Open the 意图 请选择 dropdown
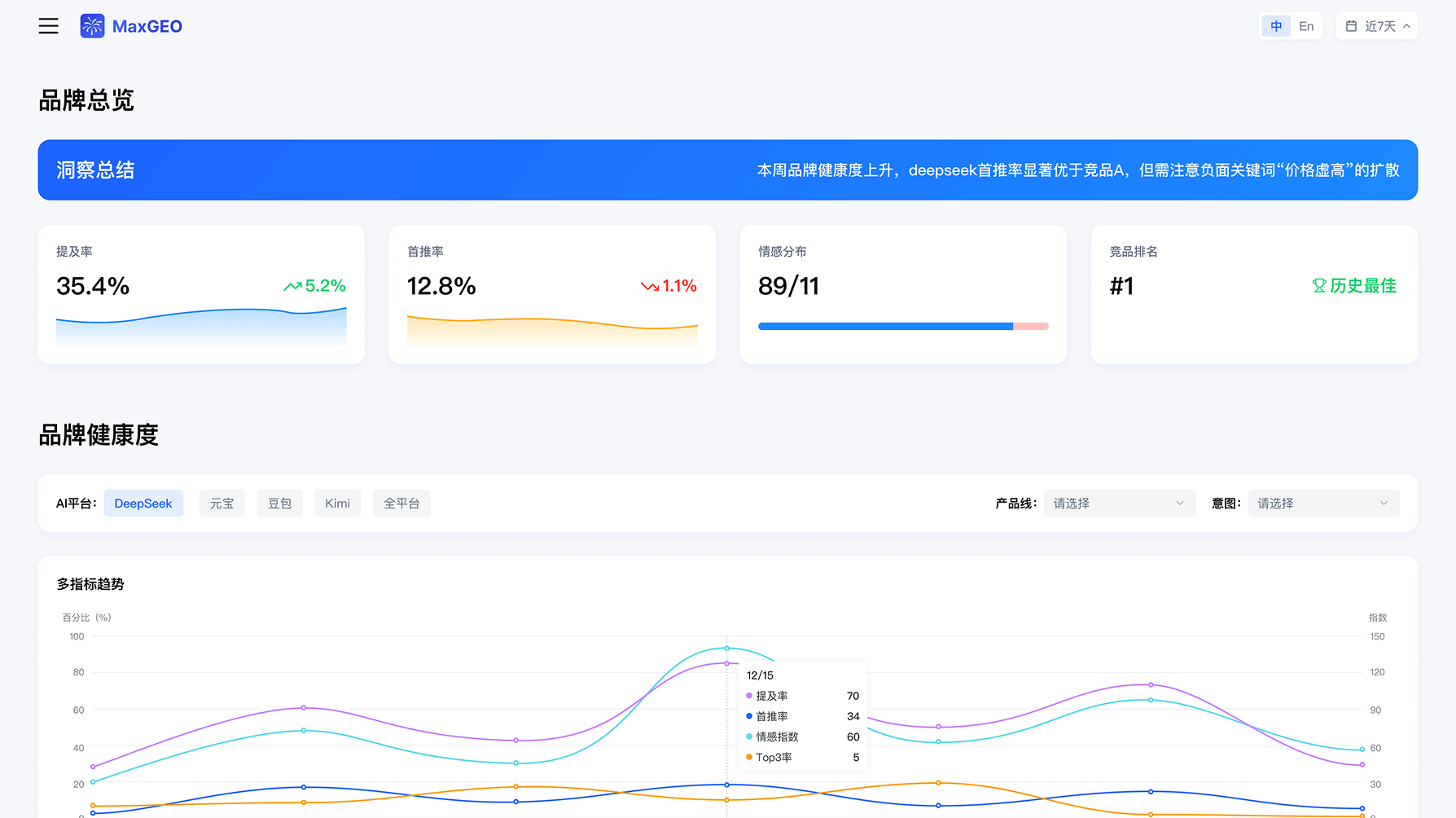This screenshot has width=1456, height=818. [1322, 503]
